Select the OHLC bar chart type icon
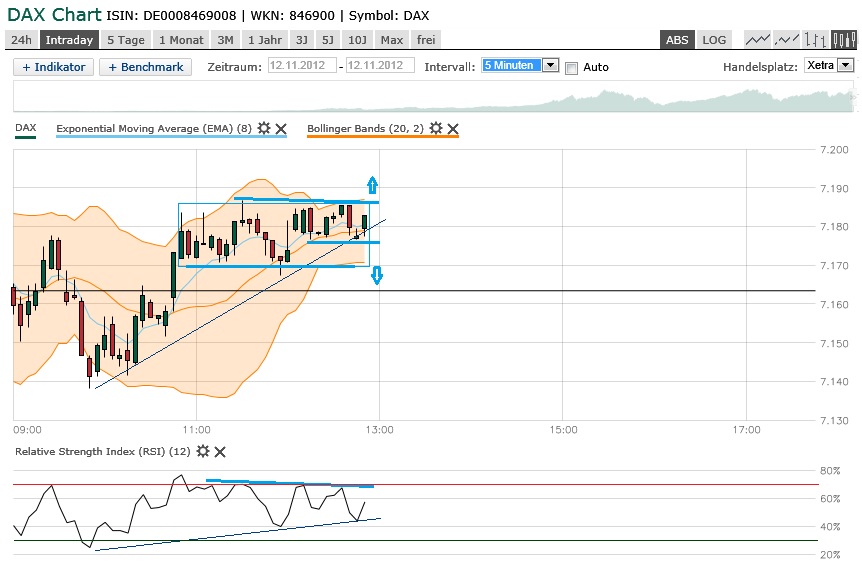 [x=815, y=40]
